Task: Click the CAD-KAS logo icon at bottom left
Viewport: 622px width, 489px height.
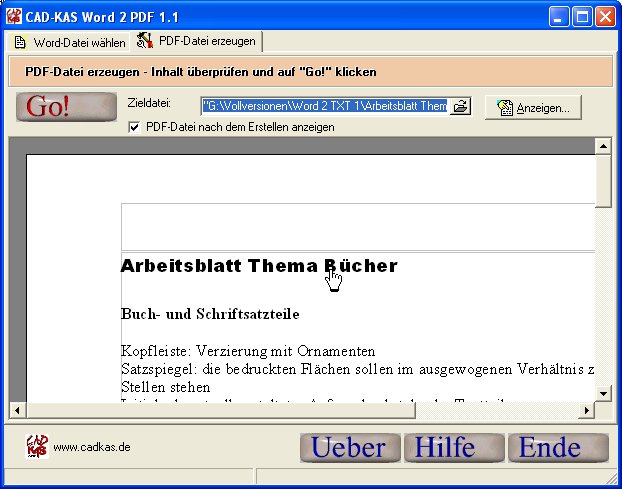Action: pyautogui.click(x=37, y=447)
